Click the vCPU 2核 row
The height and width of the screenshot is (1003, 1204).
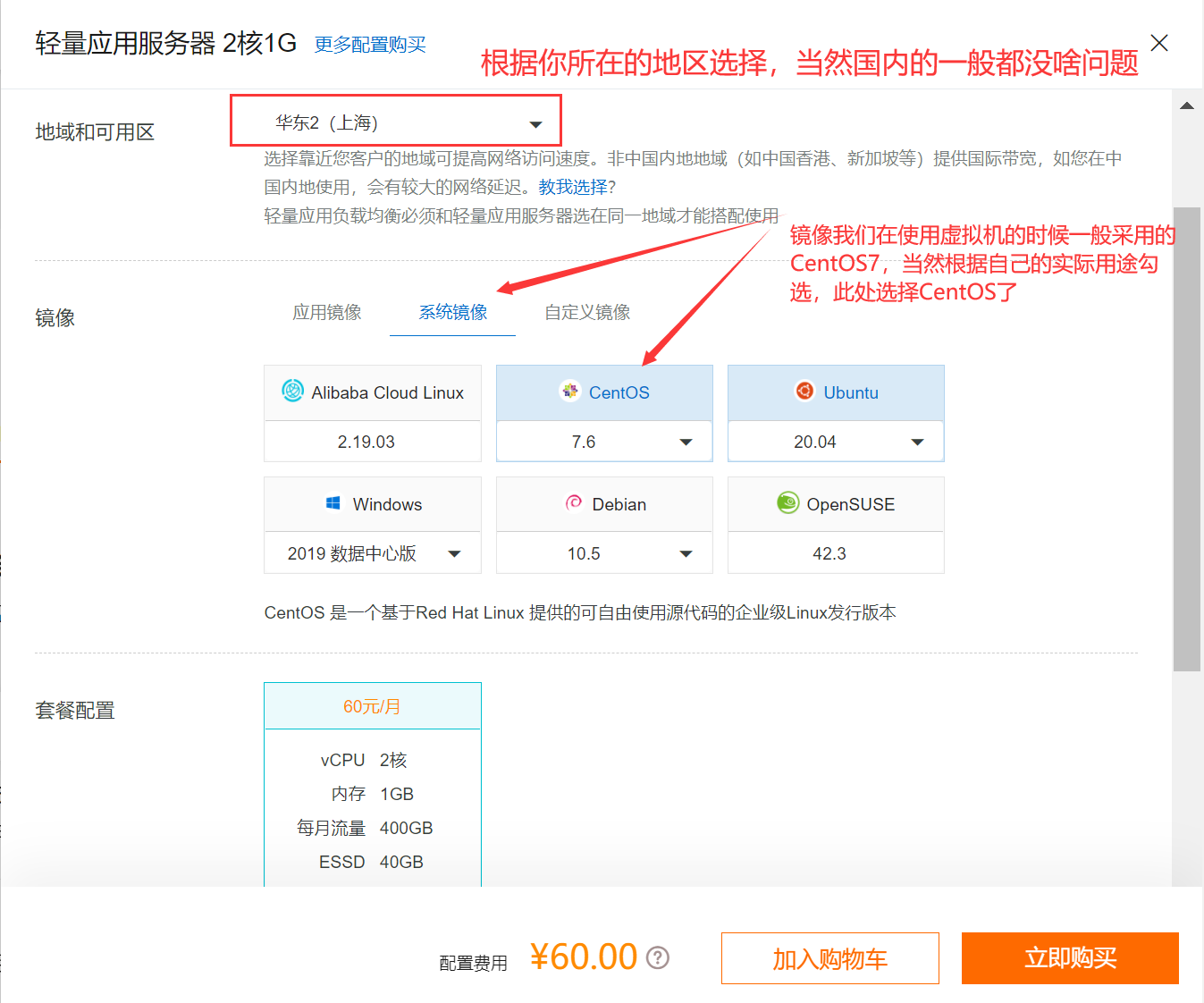(364, 760)
